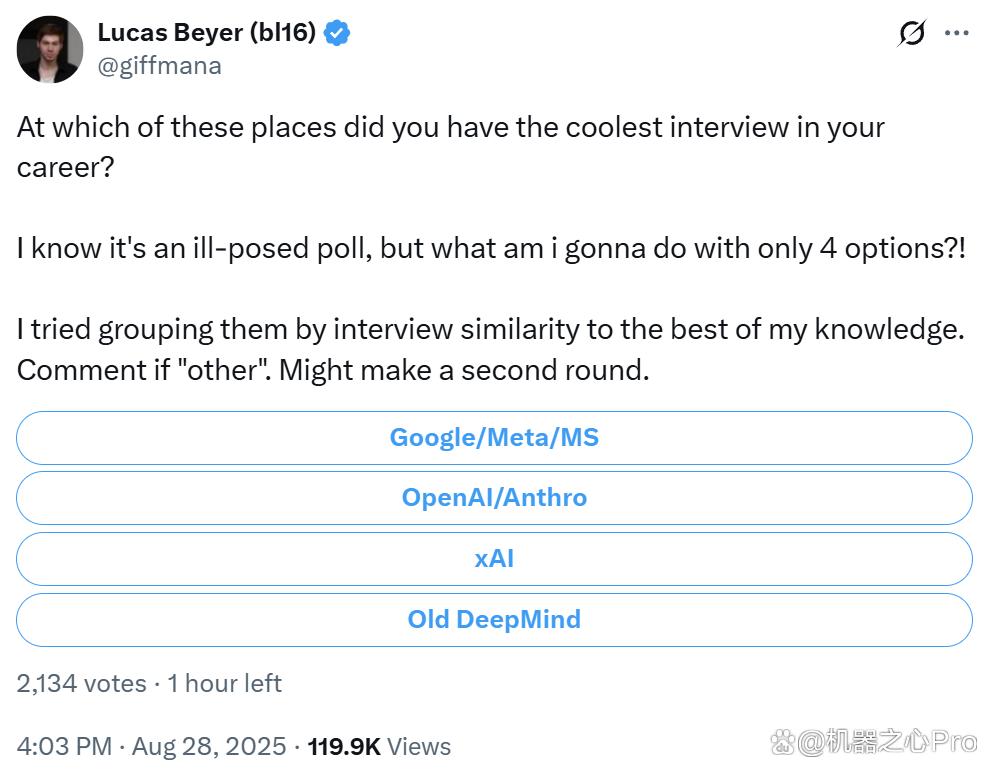Screen dimensions: 997x777
Task: Choose the Old DeepMind poll option
Action: (x=494, y=620)
